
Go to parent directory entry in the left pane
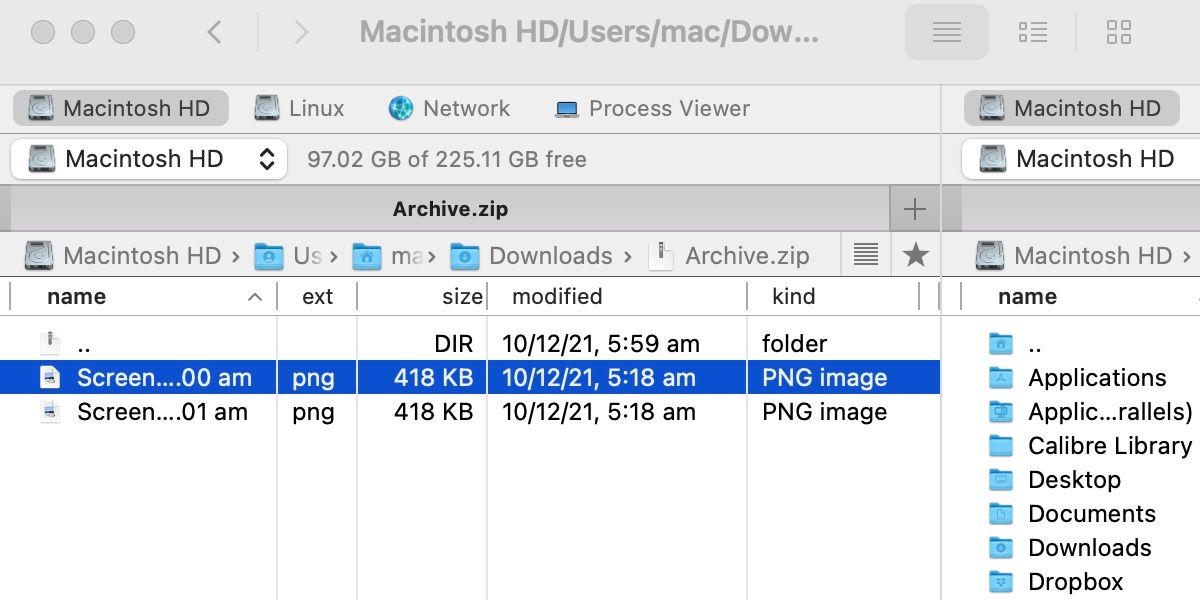click(x=84, y=344)
